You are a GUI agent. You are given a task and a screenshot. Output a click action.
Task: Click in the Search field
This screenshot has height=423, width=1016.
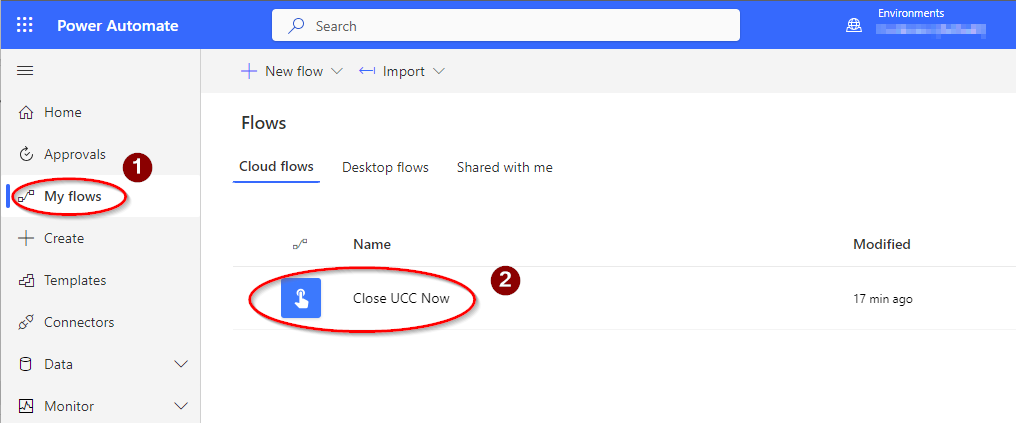[505, 26]
